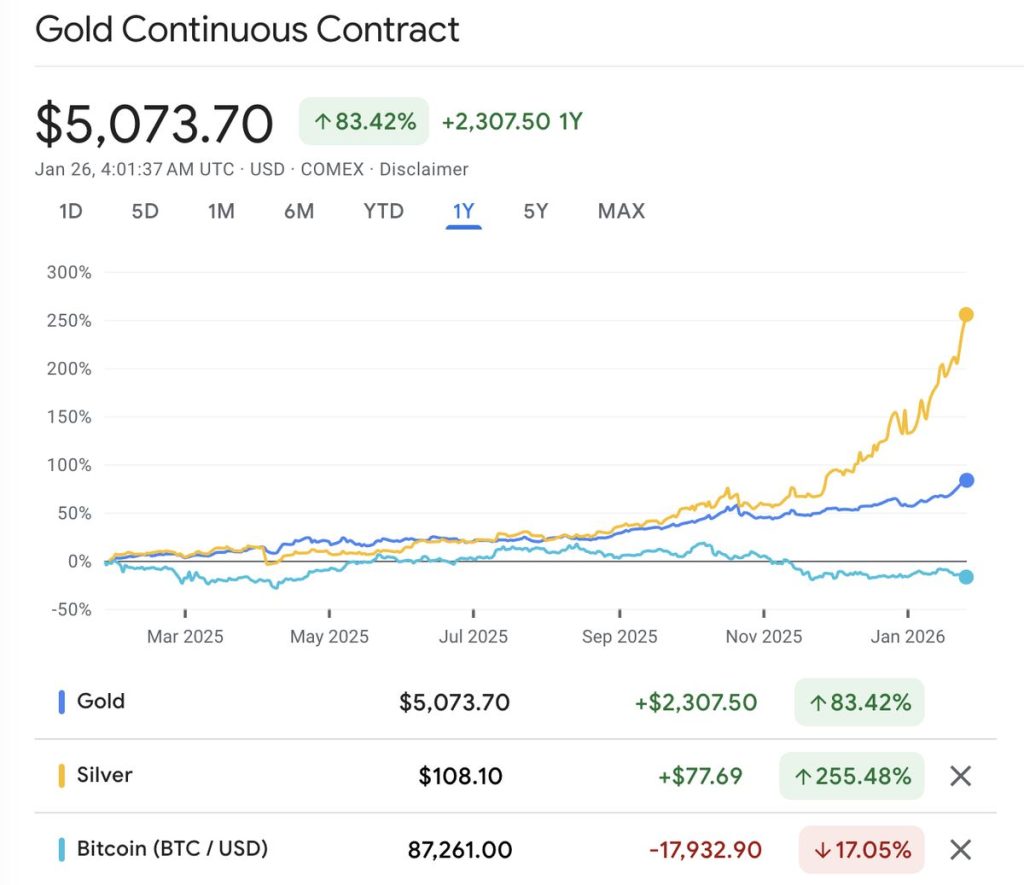Remove Bitcoin (BTC / USD) comparison
The height and width of the screenshot is (885, 1024).
959,849
